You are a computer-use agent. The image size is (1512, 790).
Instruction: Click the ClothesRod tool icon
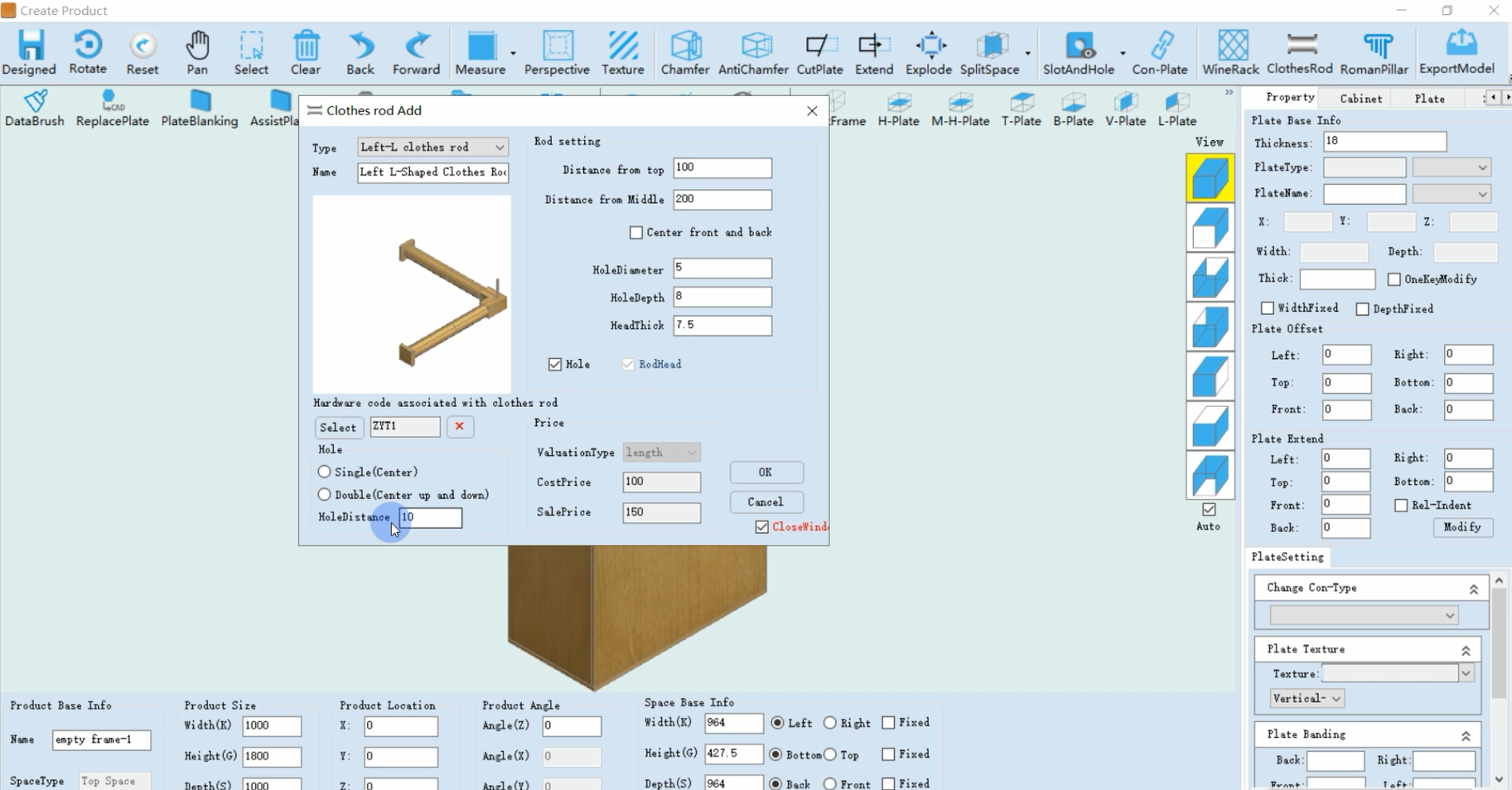[1300, 52]
